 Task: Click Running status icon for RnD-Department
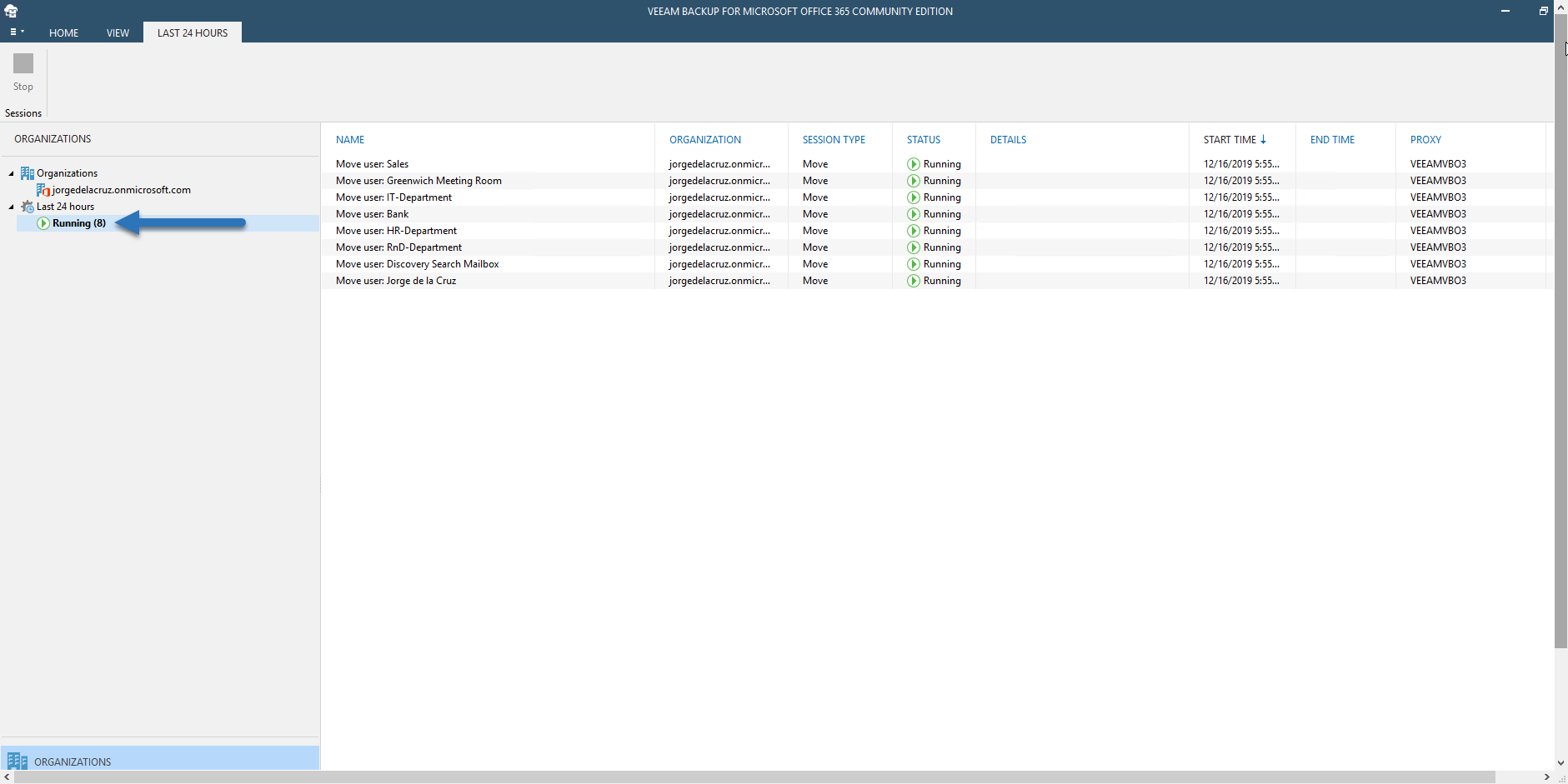(914, 247)
